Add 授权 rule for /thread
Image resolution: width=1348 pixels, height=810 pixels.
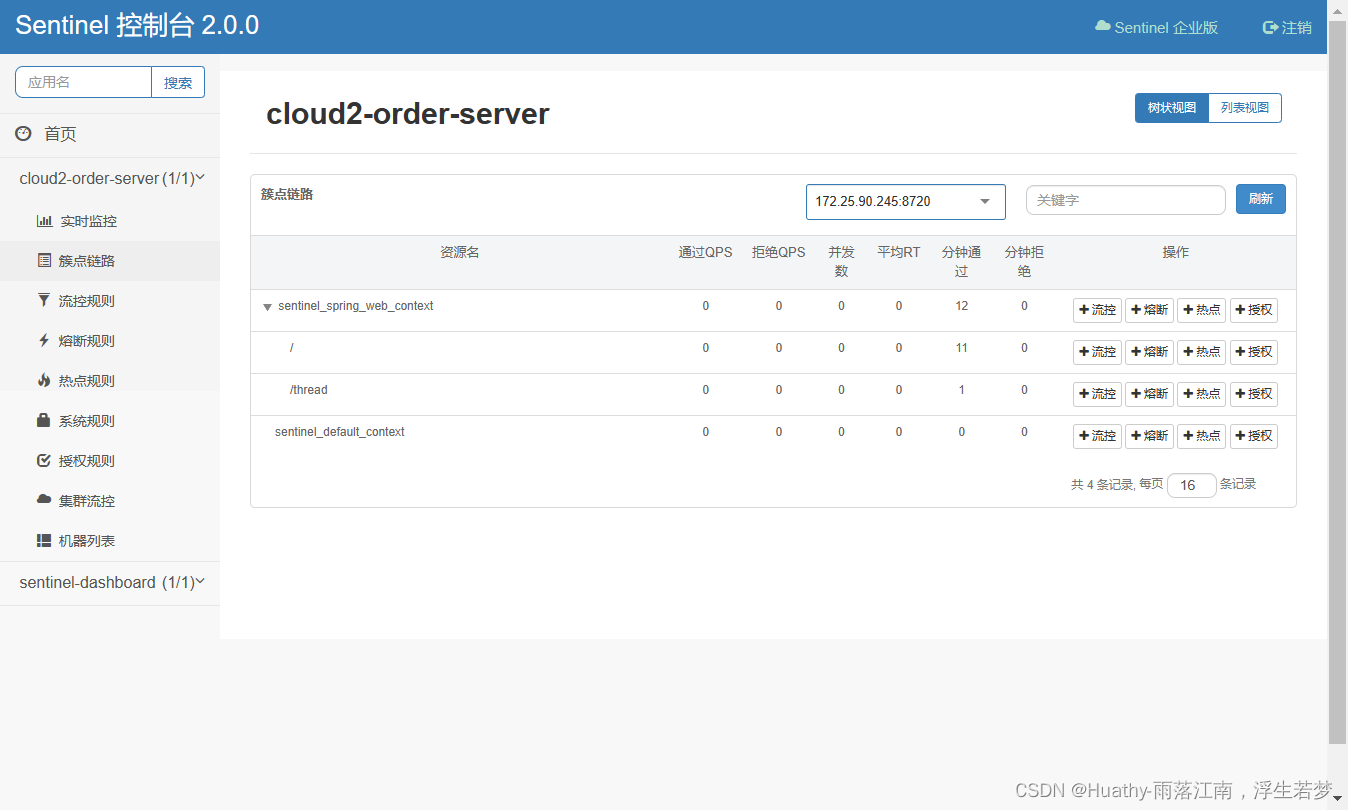[1253, 394]
